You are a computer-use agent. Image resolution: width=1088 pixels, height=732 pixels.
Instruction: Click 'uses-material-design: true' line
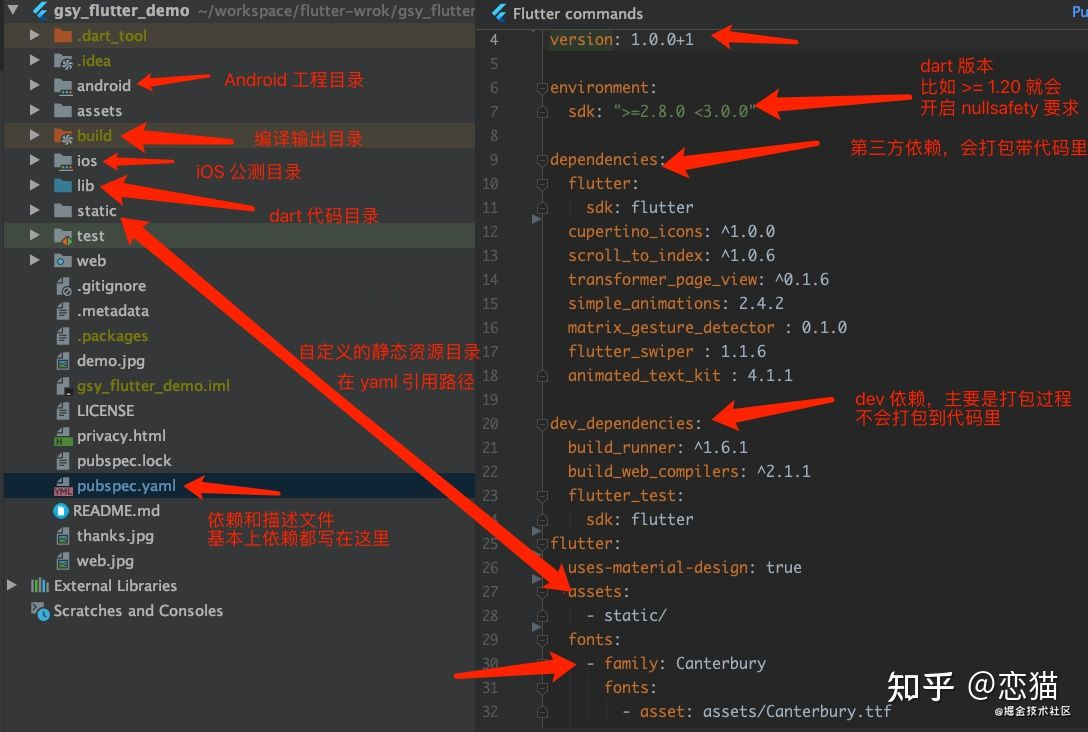coord(684,568)
